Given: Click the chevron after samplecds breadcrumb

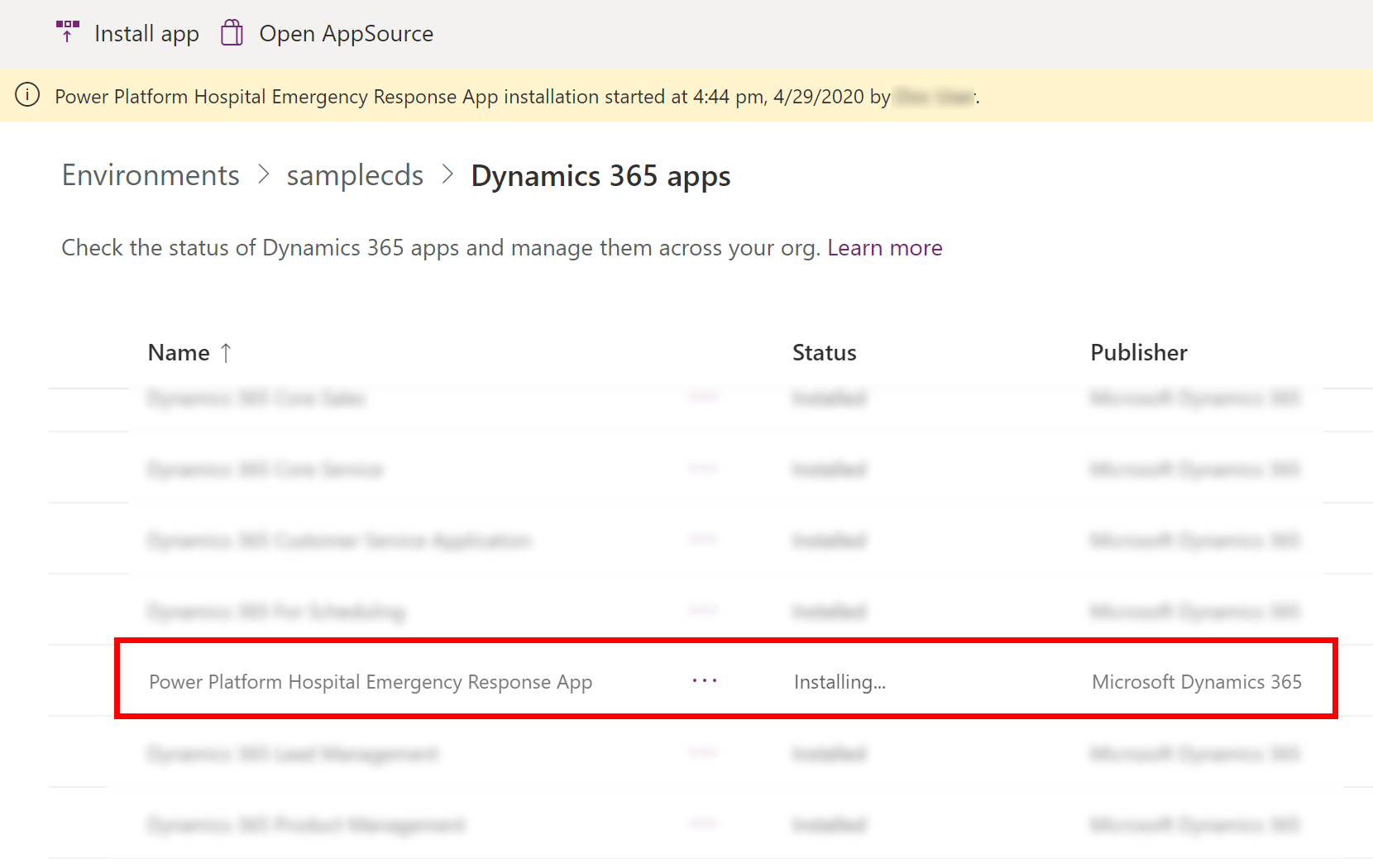Looking at the screenshot, I should tap(448, 174).
